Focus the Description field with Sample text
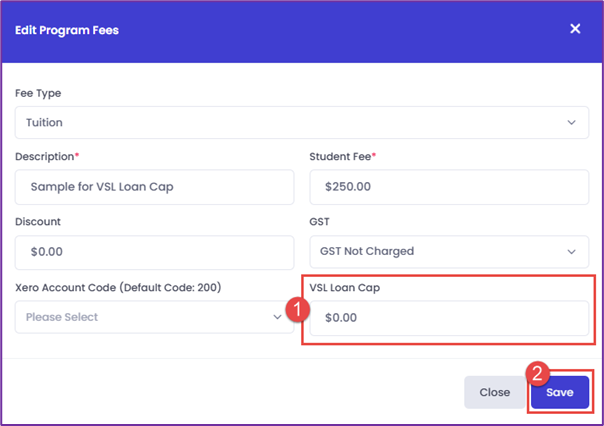Screen dimensions: 604x426 [154, 187]
